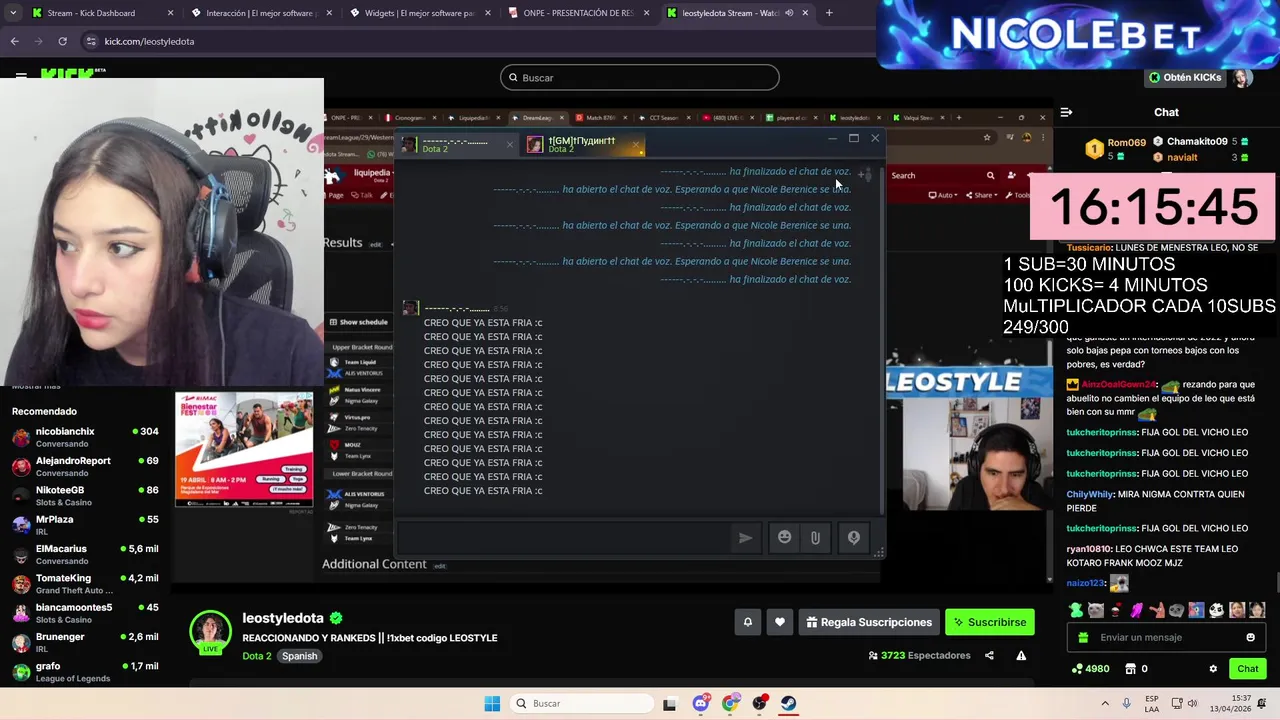Viewport: 1280px width, 720px height.
Task: Open ElMacarius recommended channel
Action: click(86, 554)
